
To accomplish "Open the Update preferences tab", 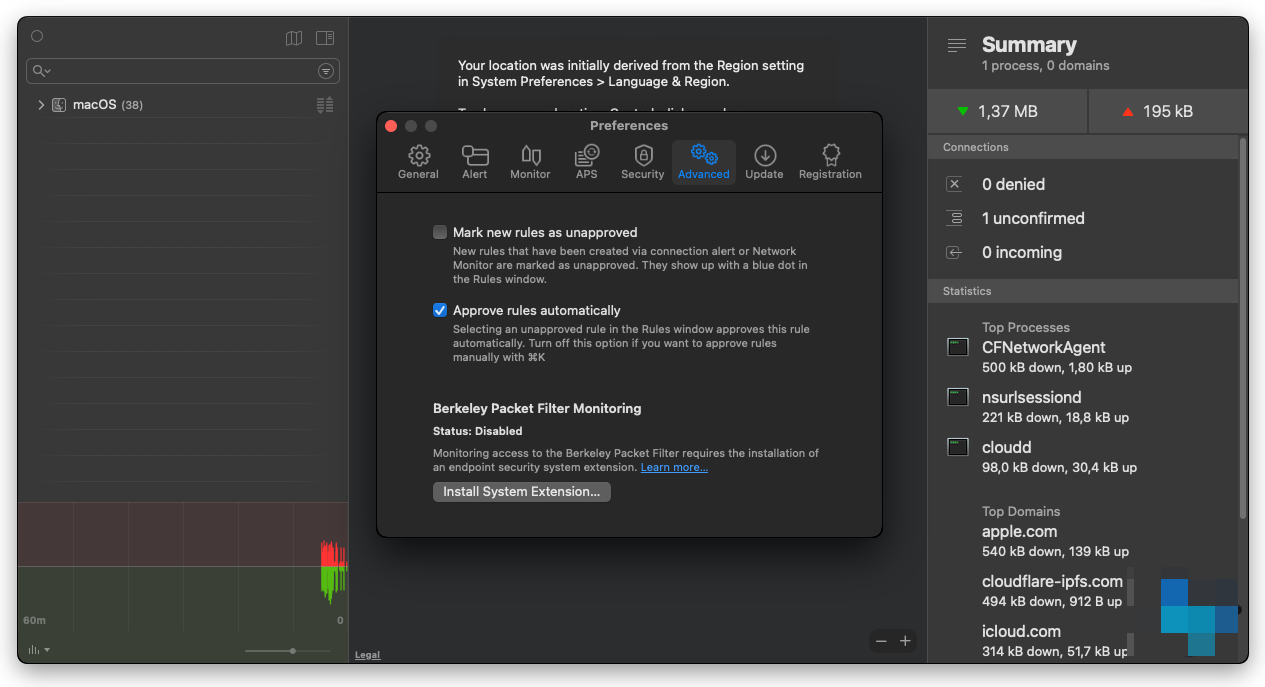I will (x=764, y=162).
